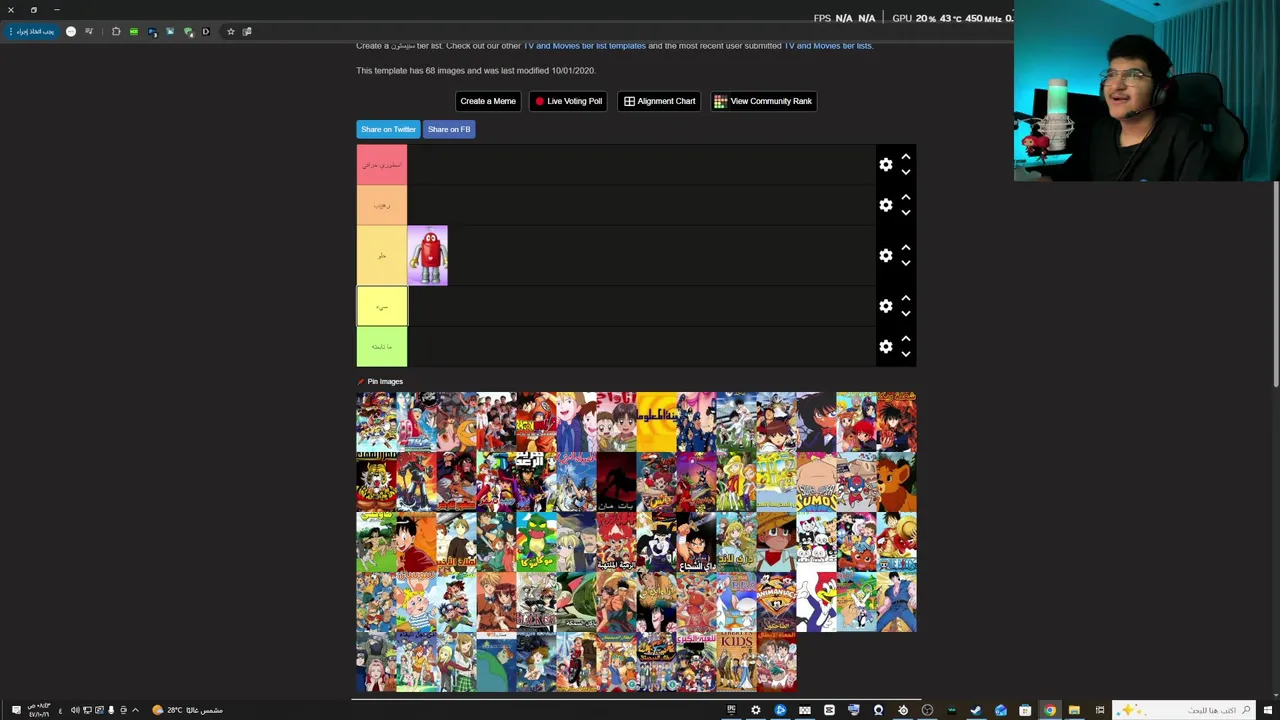This screenshot has width=1280, height=720.
Task: Move the yellow tier row up
Action: point(906,298)
